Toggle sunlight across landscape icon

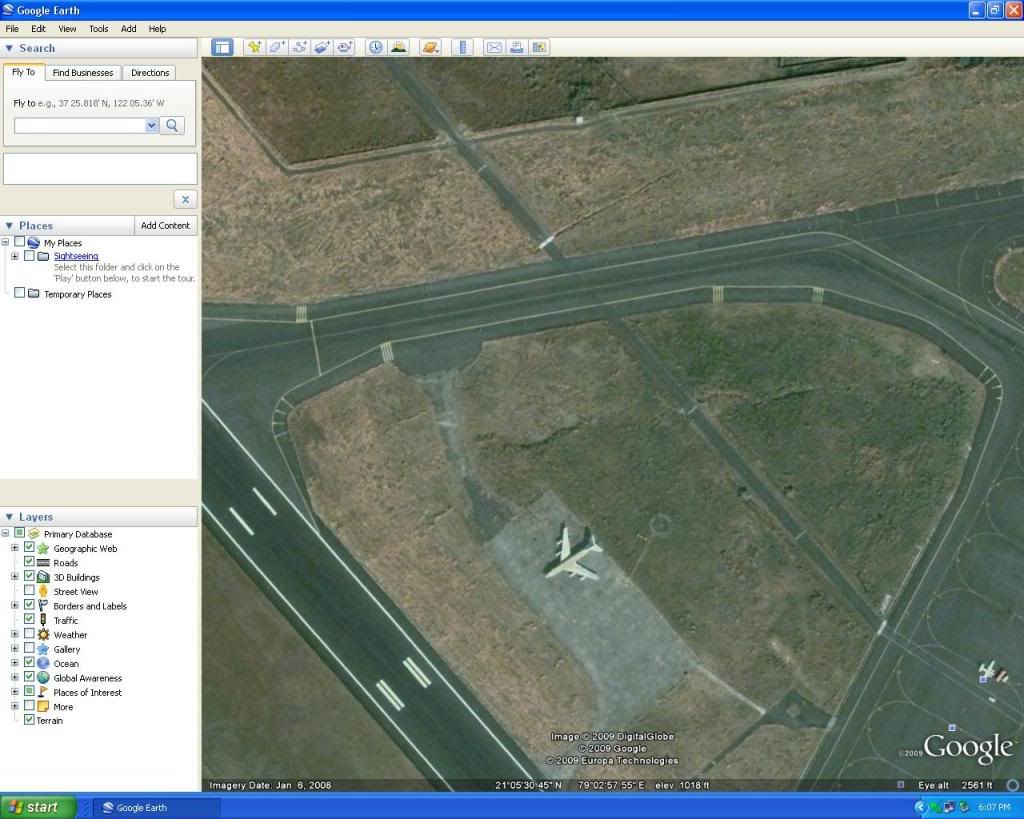[398, 47]
